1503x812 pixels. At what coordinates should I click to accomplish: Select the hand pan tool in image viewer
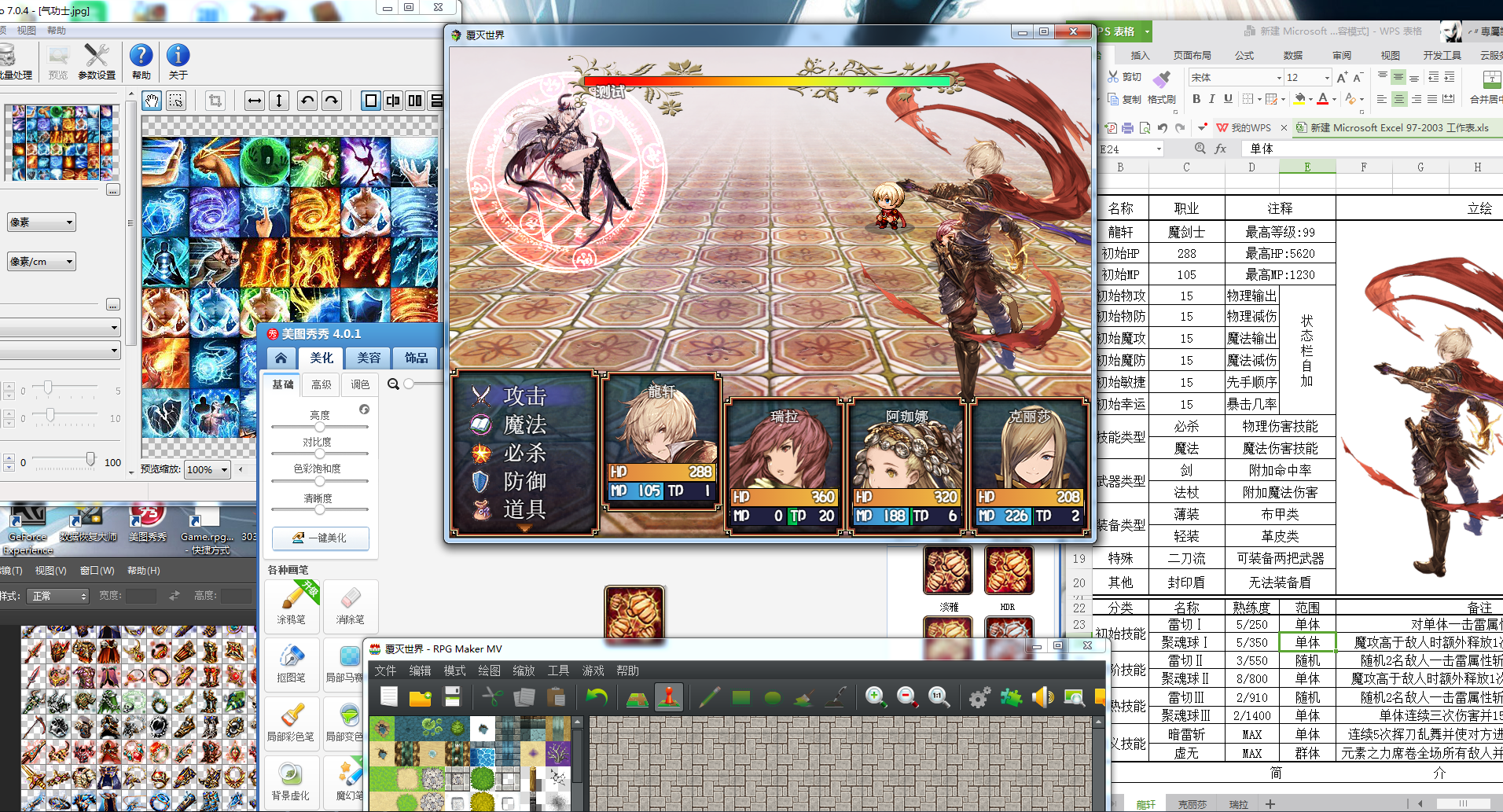point(152,100)
